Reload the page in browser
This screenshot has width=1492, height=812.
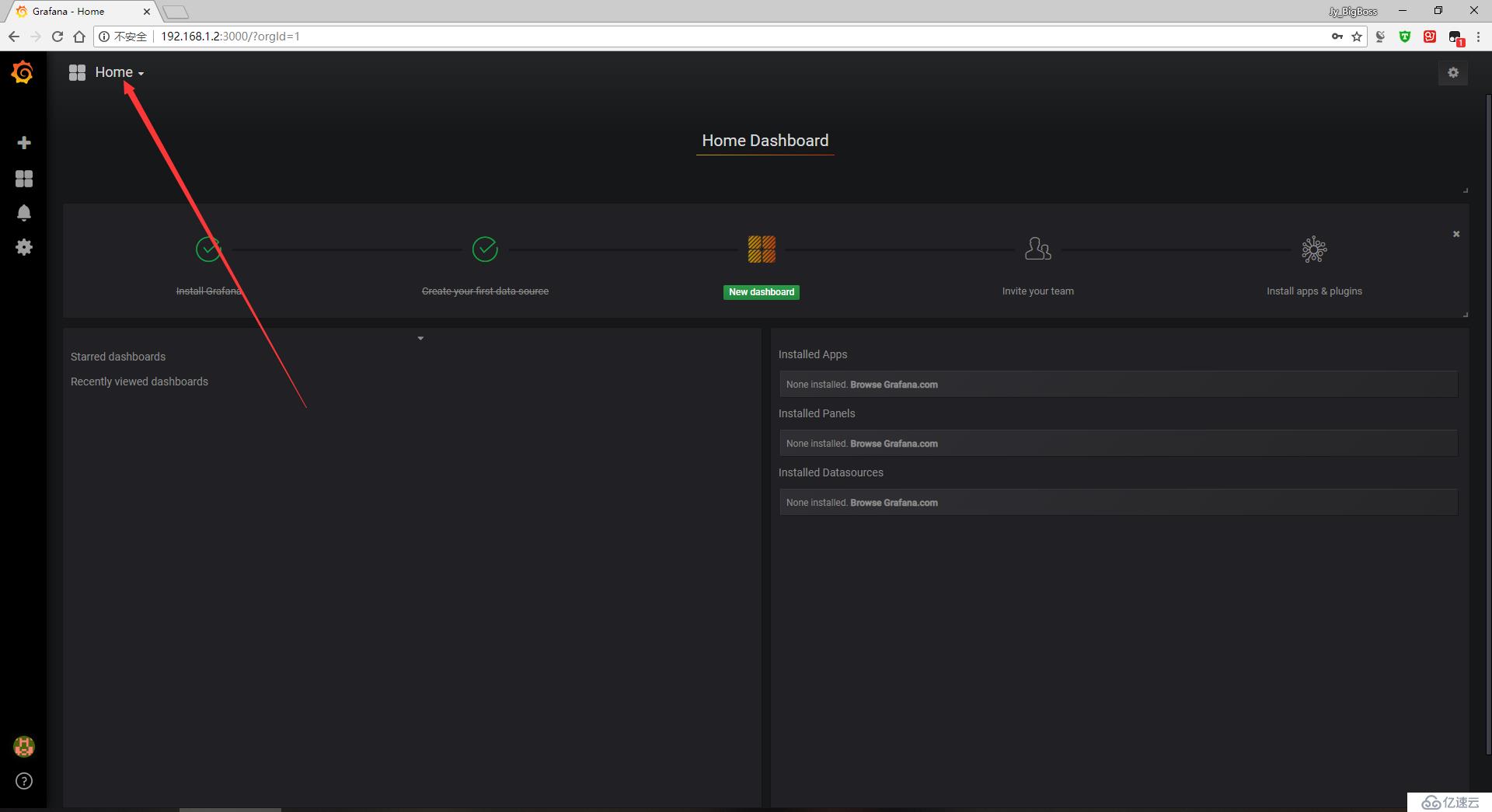click(57, 37)
